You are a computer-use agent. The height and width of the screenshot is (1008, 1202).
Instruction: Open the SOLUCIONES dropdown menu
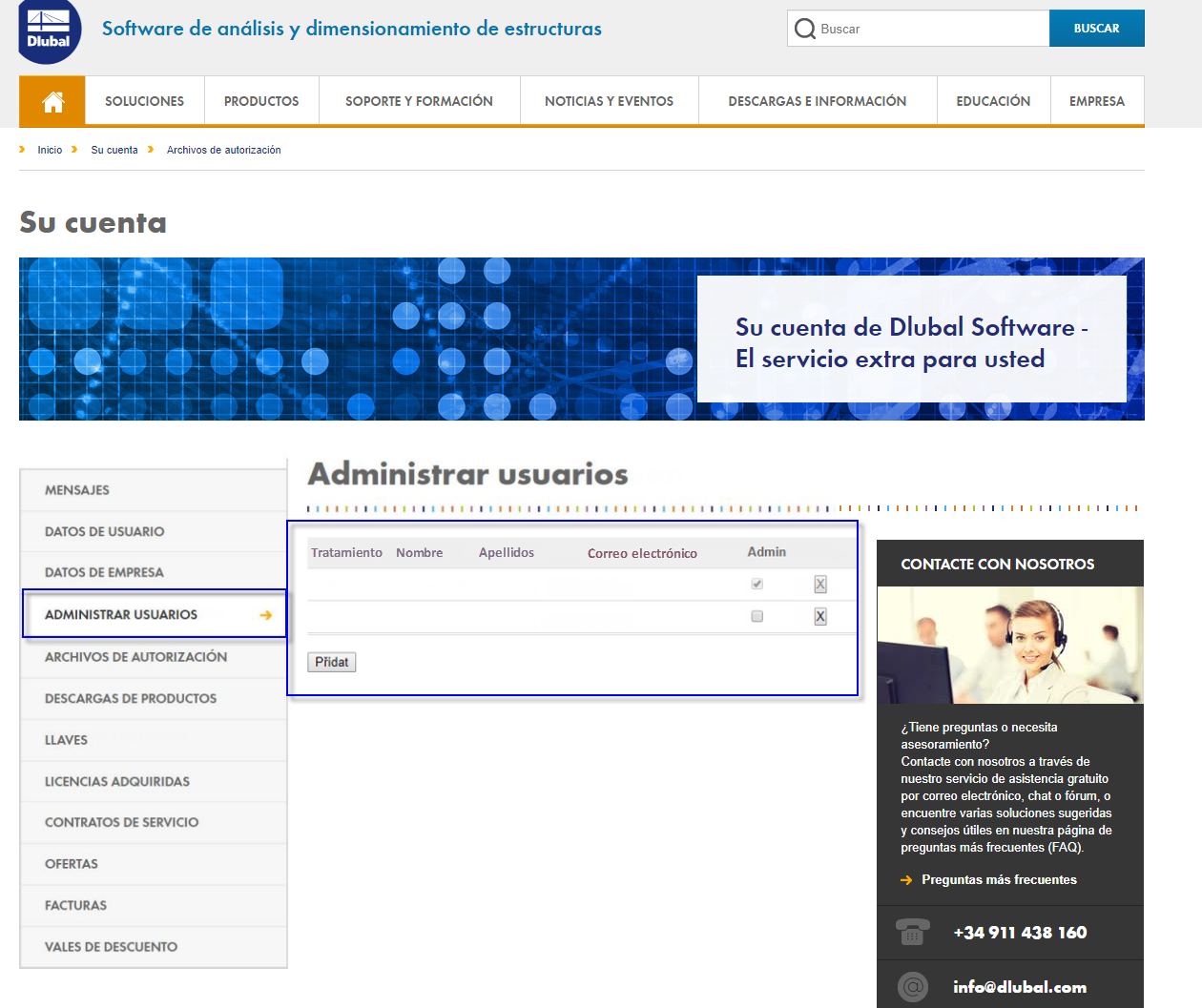click(144, 100)
